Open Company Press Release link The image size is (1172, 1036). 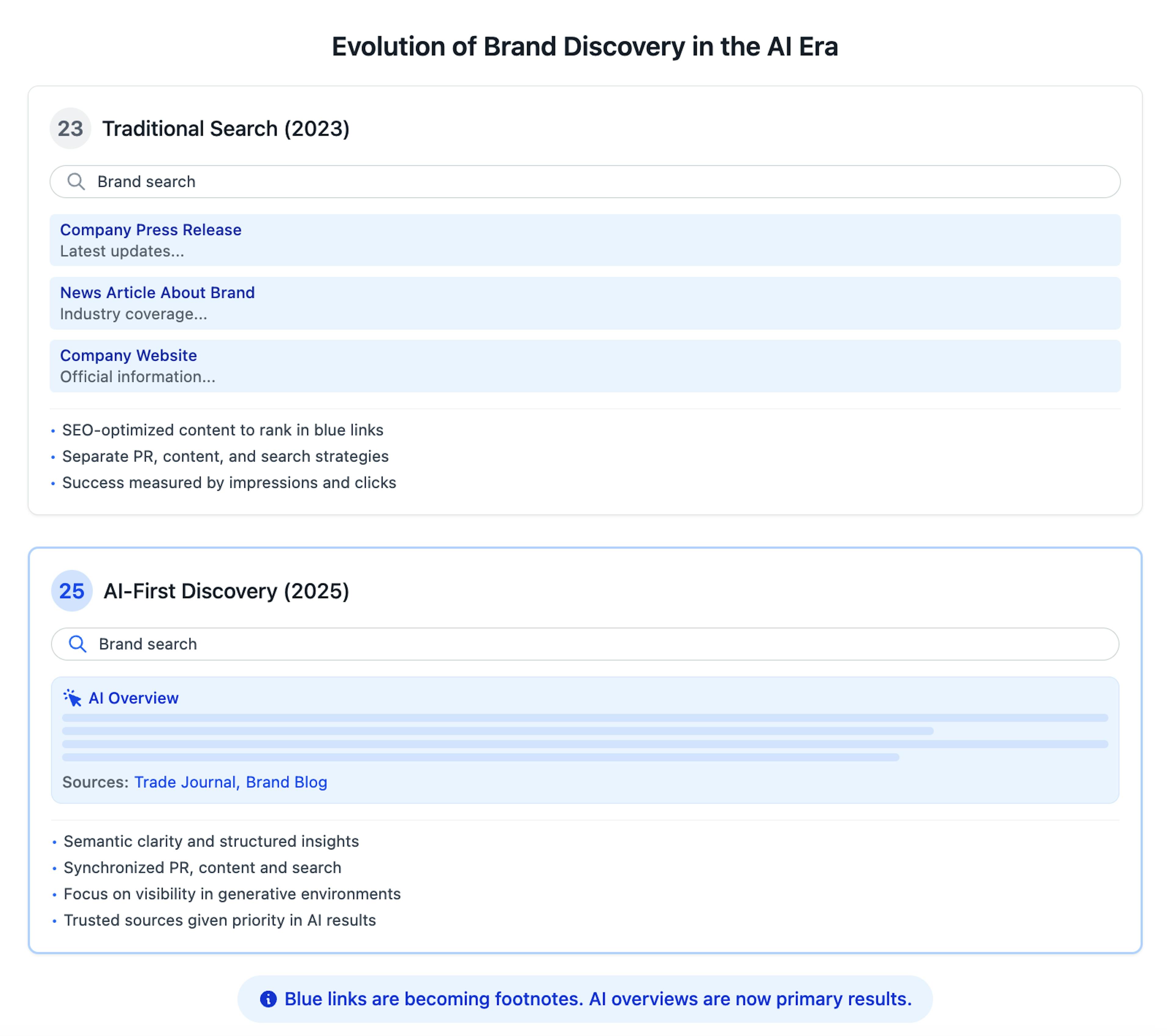(151, 230)
